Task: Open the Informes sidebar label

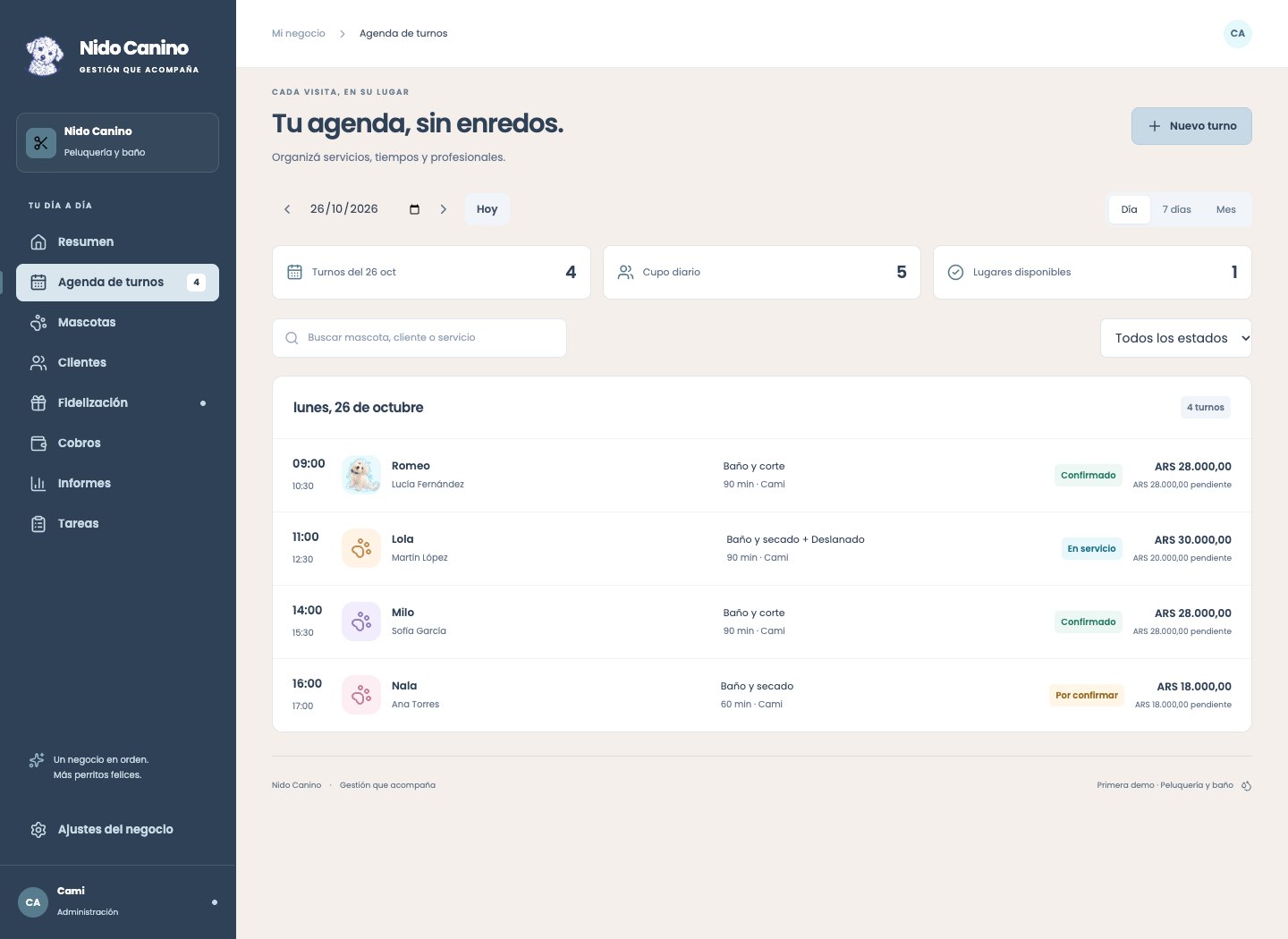Action: tap(84, 483)
